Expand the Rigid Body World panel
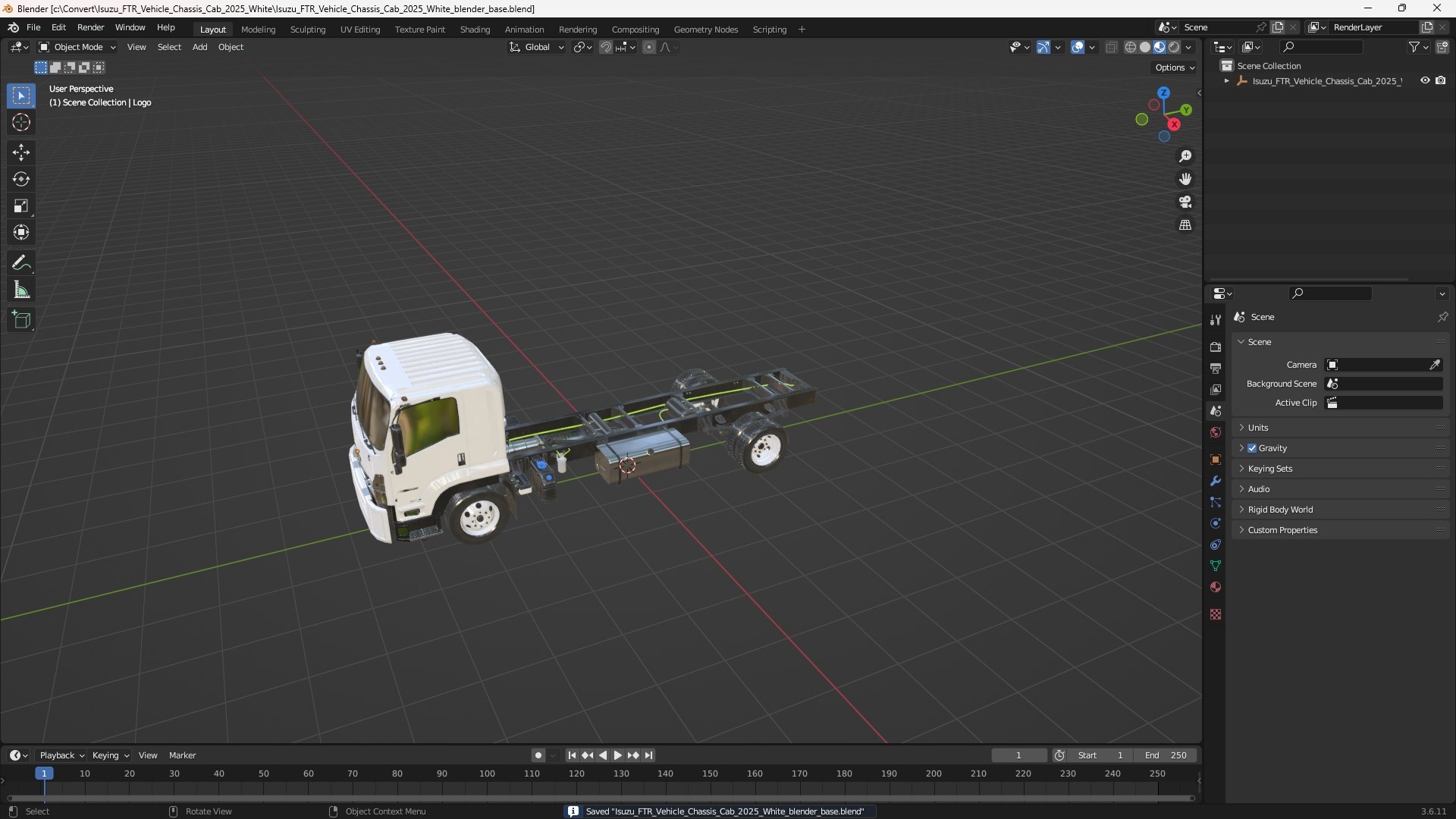 (1340, 510)
